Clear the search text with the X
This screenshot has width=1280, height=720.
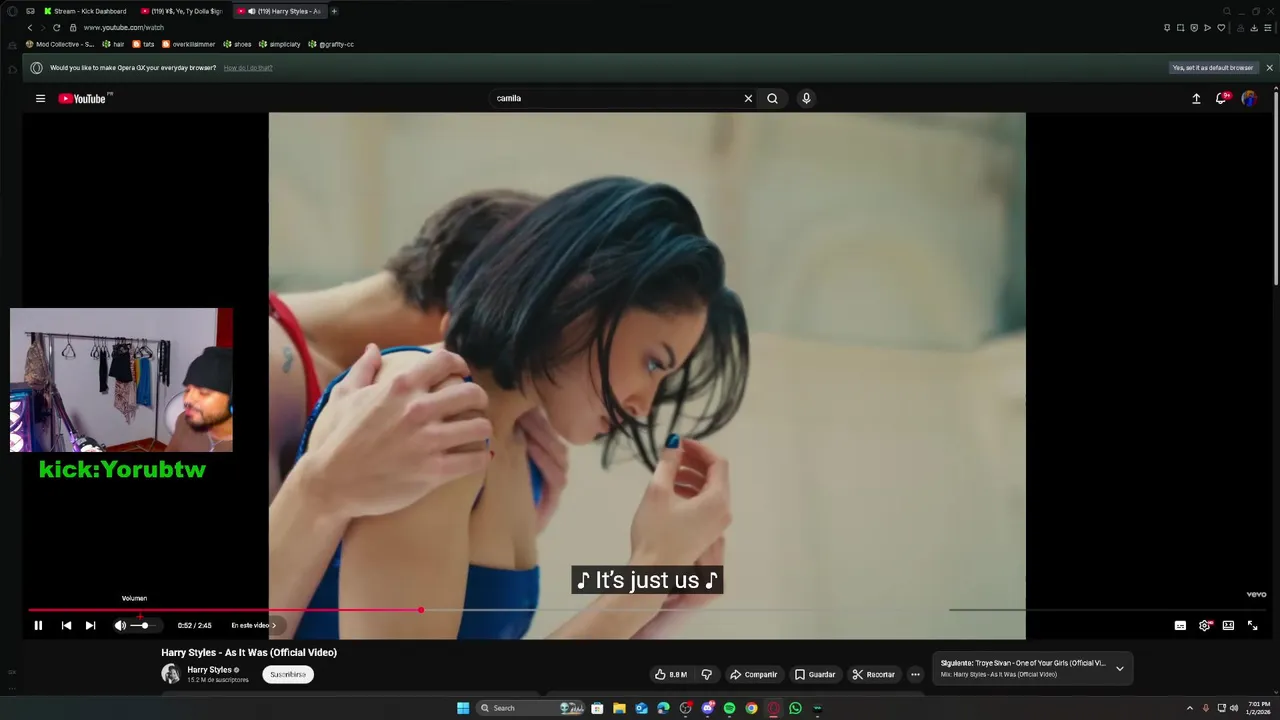point(748,98)
